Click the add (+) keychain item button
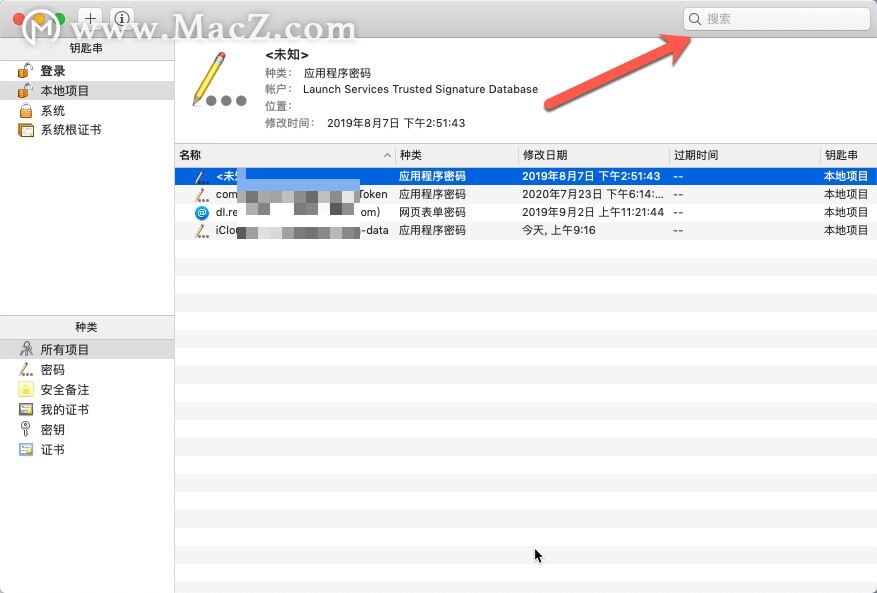The width and height of the screenshot is (877, 593). click(90, 18)
